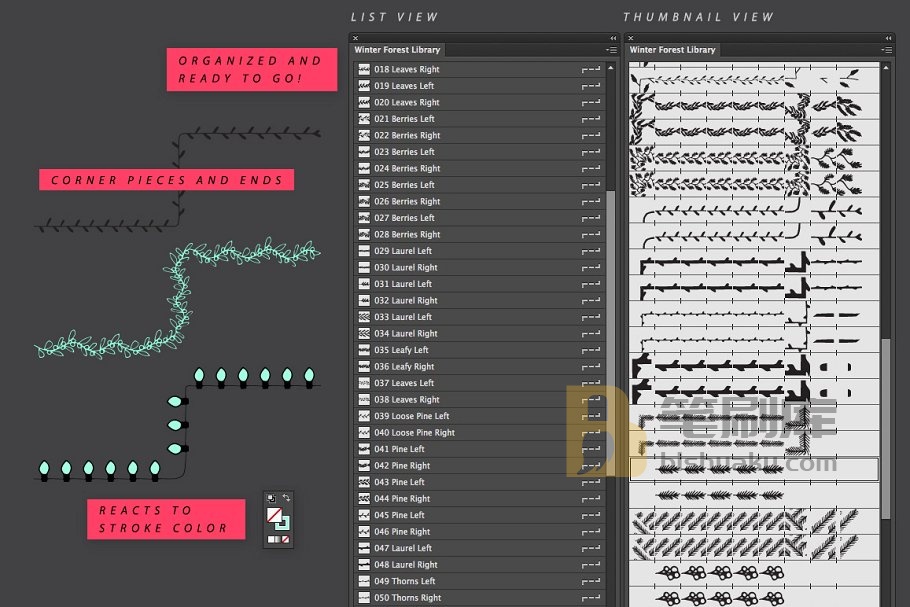Click the preview icon of 025 Berries Left

click(x=364, y=185)
